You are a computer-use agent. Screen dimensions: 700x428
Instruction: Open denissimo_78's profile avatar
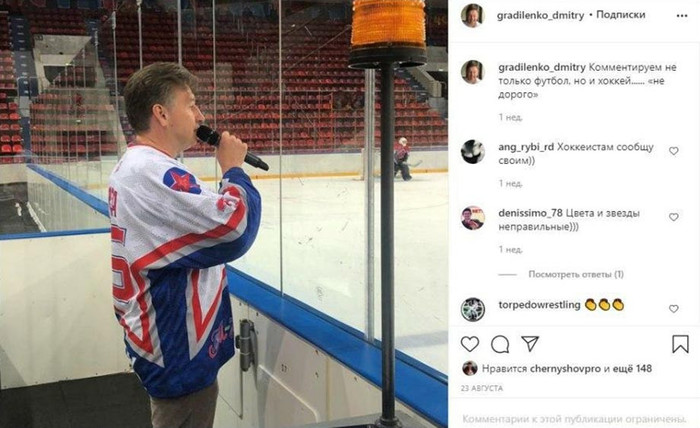pyautogui.click(x=472, y=218)
